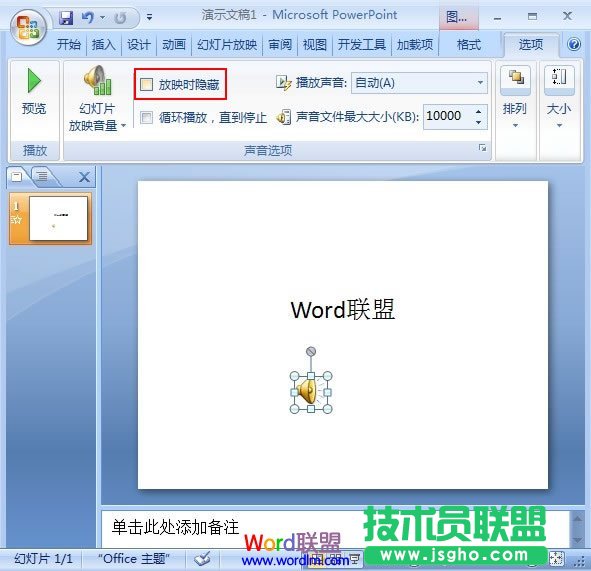Open the 开始 ribbon tab

(69, 45)
